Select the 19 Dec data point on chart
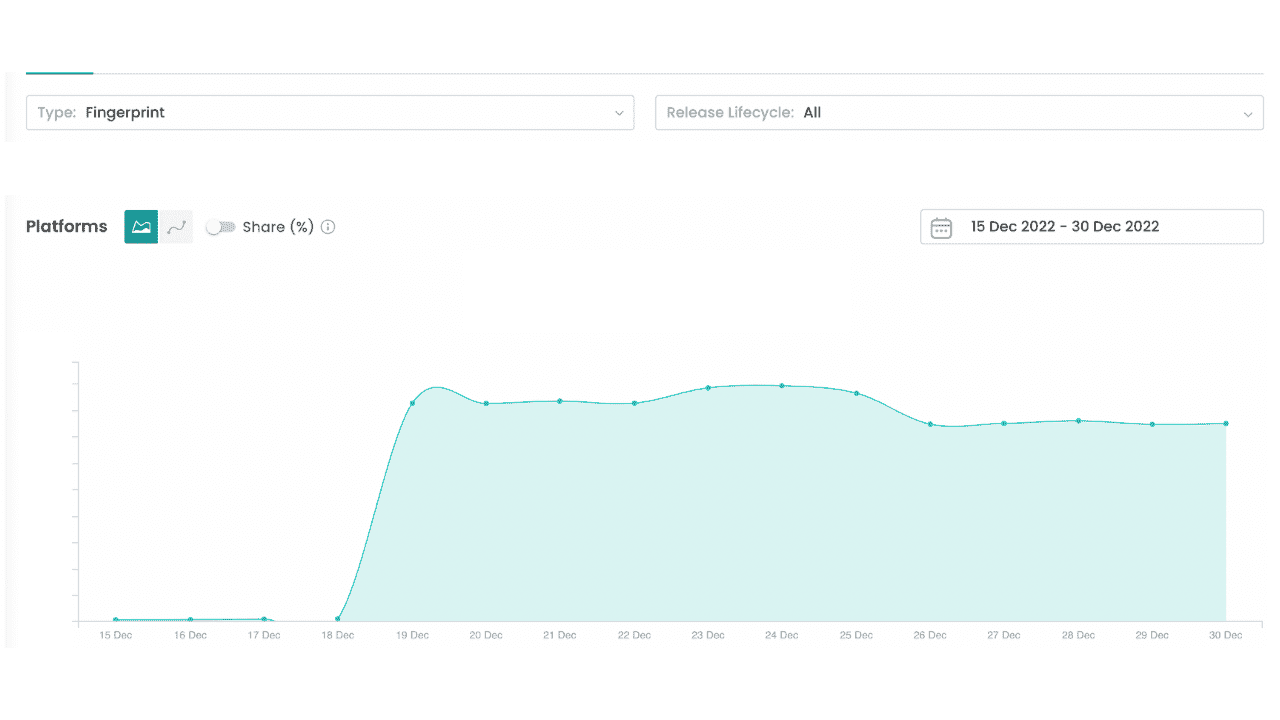1280x720 pixels. (412, 403)
